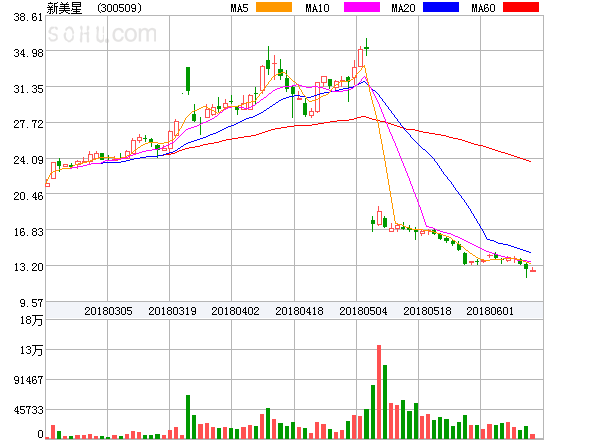Image resolution: width=600 pixels, height=440 pixels.
Task: Click the 20.46 price axis label
Action: tap(28, 196)
